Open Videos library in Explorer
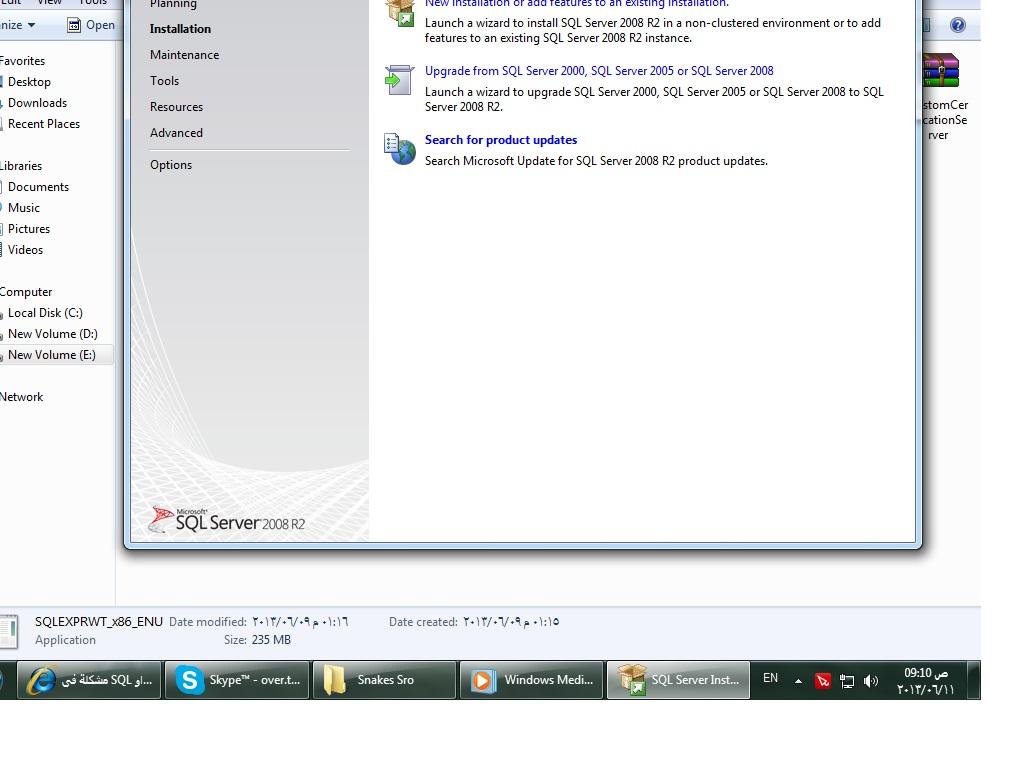The height and width of the screenshot is (768, 1024). click(x=25, y=249)
